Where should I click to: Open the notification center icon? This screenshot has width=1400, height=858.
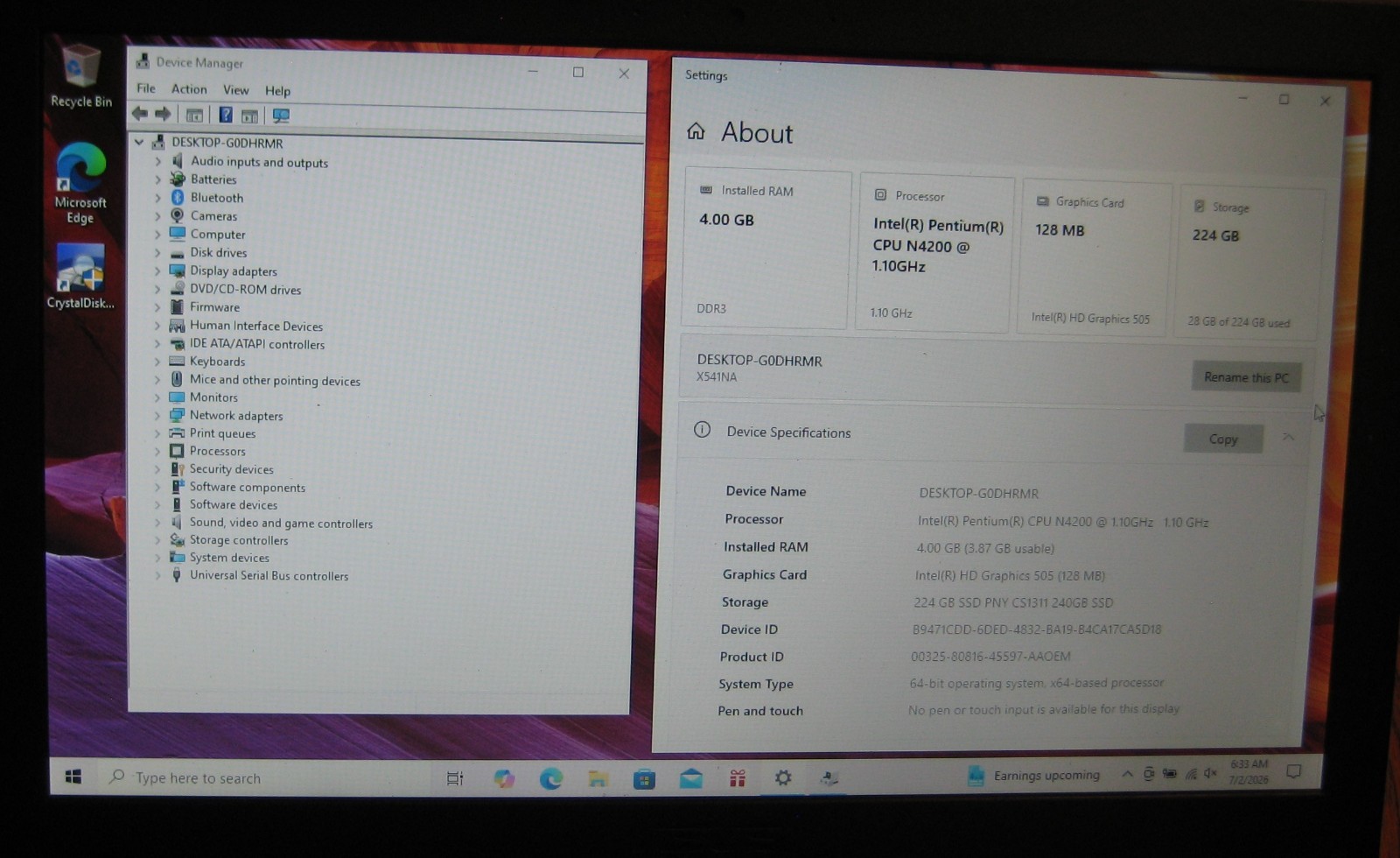click(x=1294, y=771)
